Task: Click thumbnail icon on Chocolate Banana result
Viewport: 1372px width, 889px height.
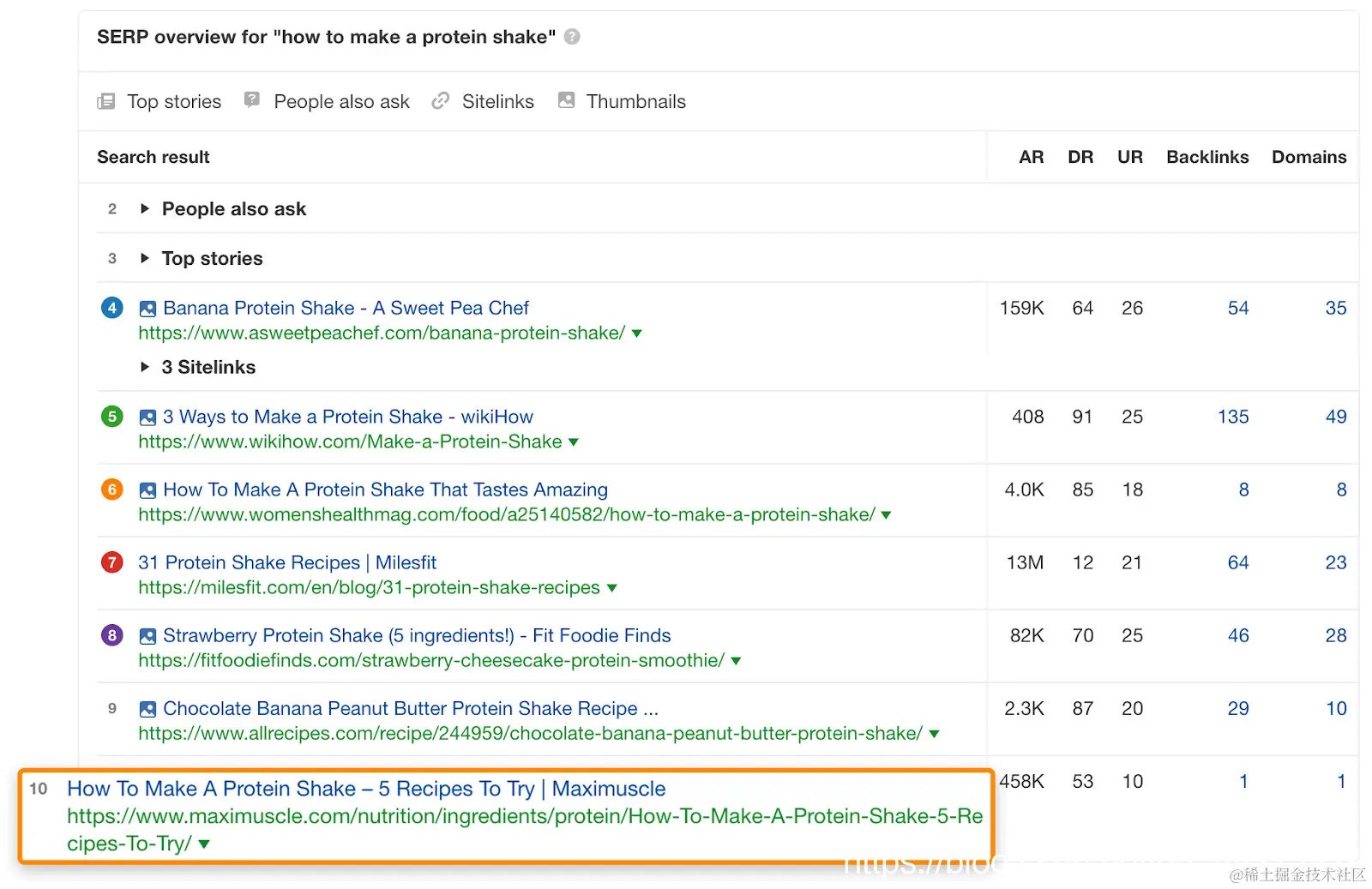Action: (148, 709)
